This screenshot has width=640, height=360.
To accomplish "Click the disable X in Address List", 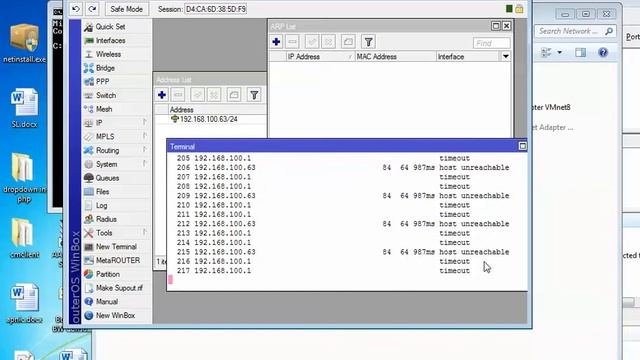I will [214, 95].
